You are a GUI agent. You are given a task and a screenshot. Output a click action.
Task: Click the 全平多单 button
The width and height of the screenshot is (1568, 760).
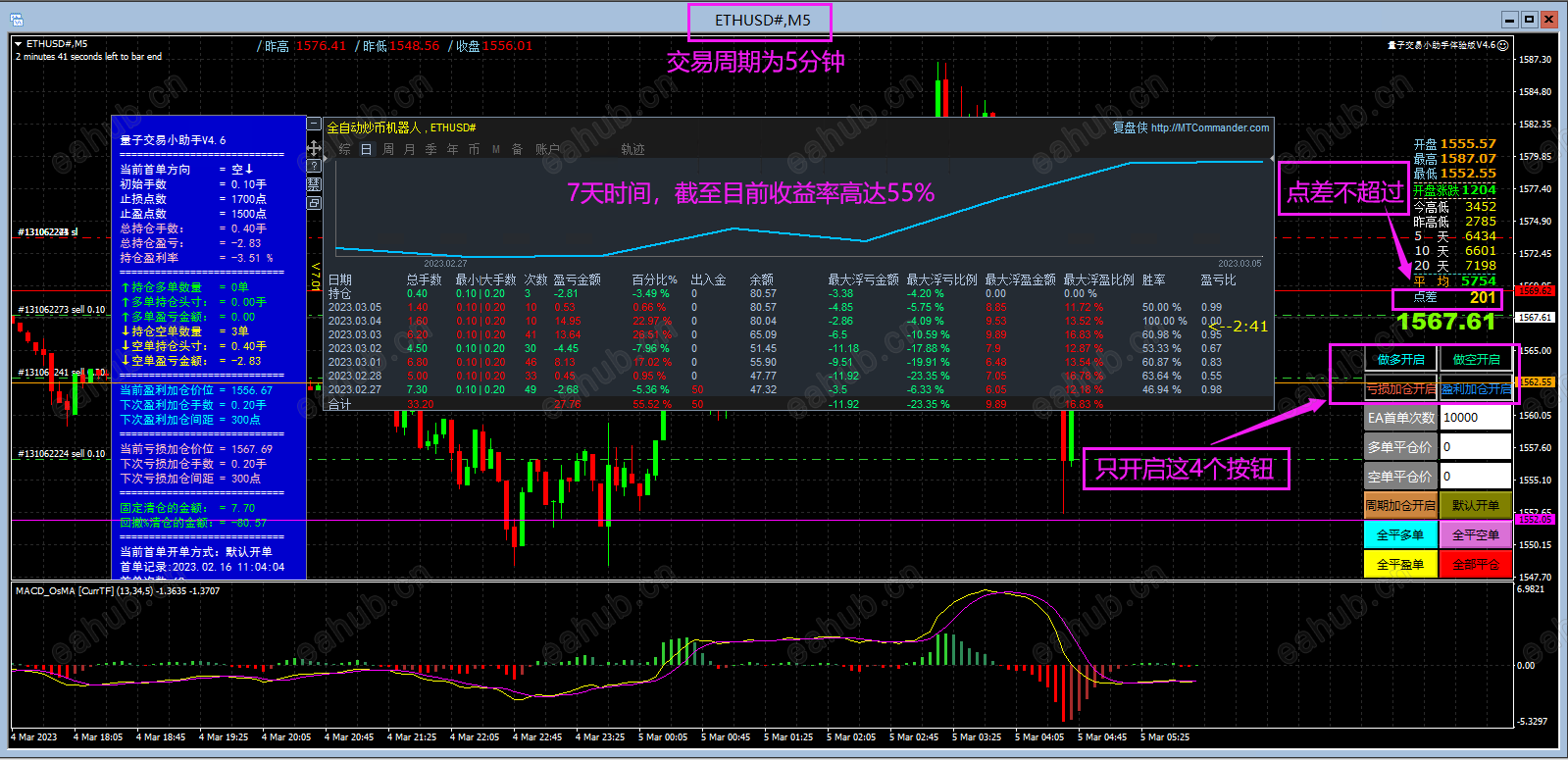1400,535
